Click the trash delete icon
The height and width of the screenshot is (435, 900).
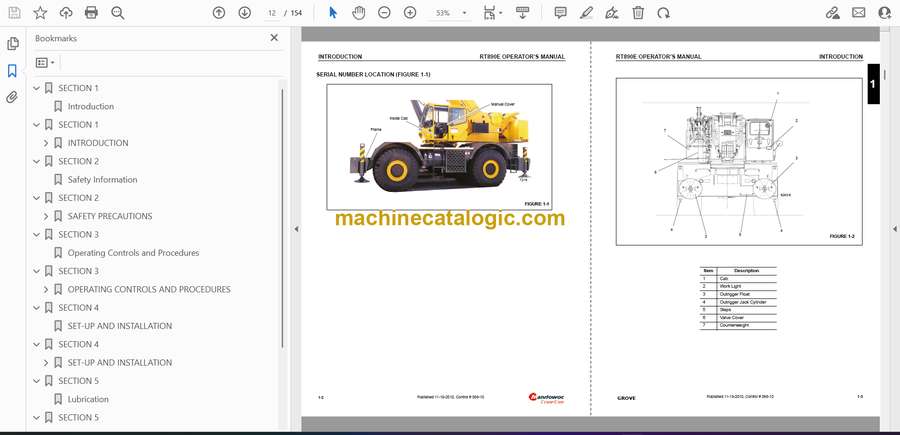637,13
